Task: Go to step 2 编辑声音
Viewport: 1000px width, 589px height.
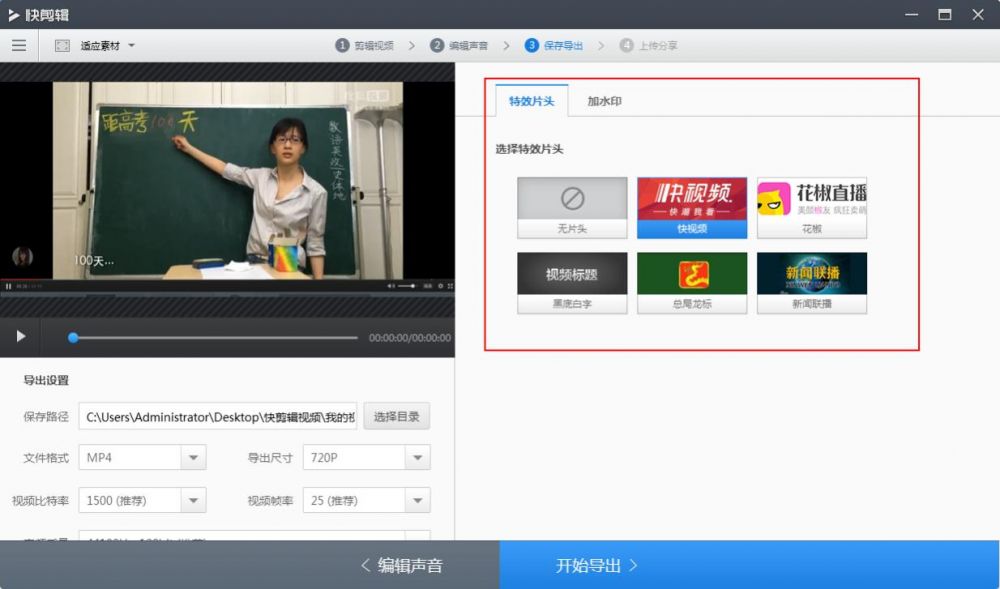Action: [x=459, y=45]
